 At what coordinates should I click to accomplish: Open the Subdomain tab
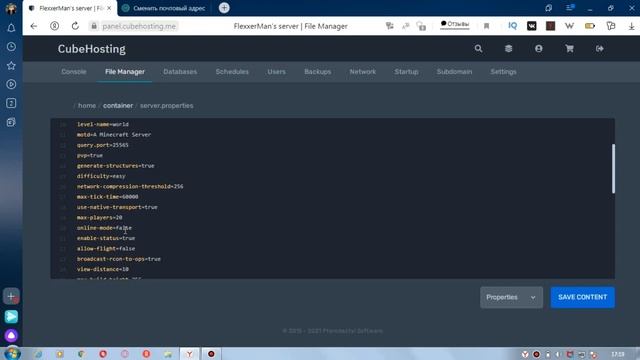click(x=454, y=71)
